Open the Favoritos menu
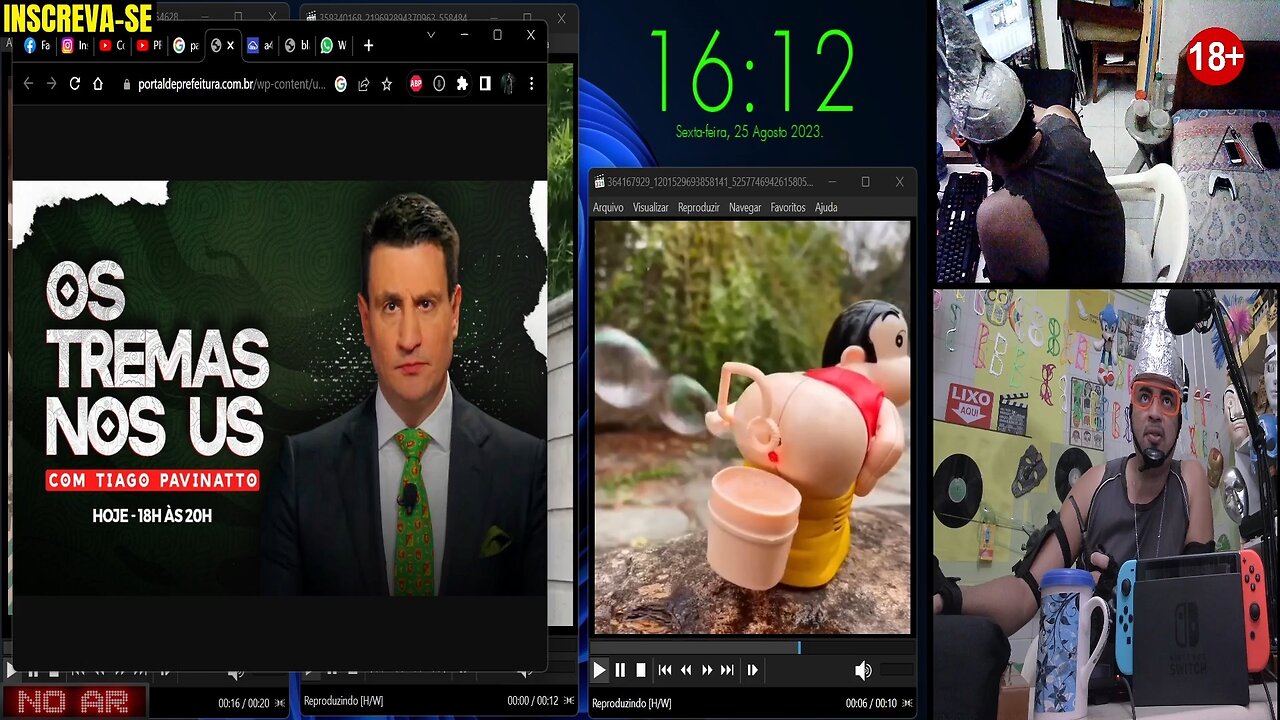Viewport: 1280px width, 720px height. [788, 207]
